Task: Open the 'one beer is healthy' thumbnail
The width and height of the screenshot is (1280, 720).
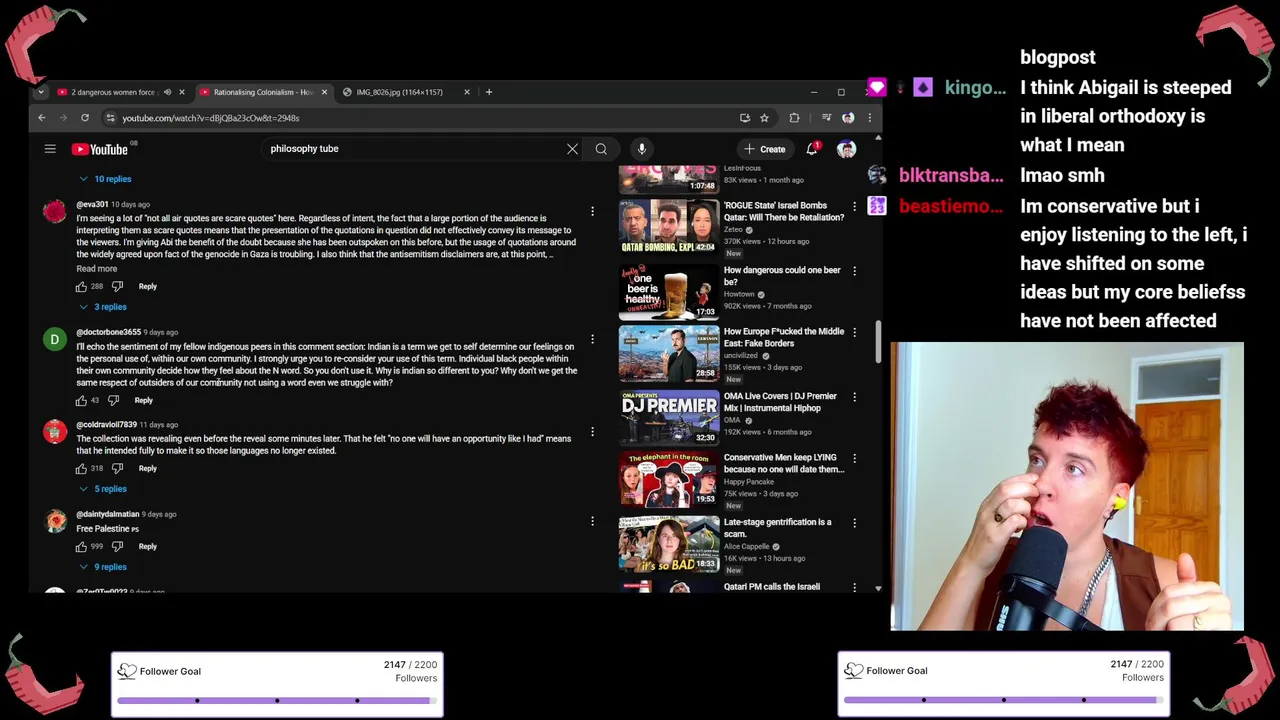Action: click(x=669, y=290)
